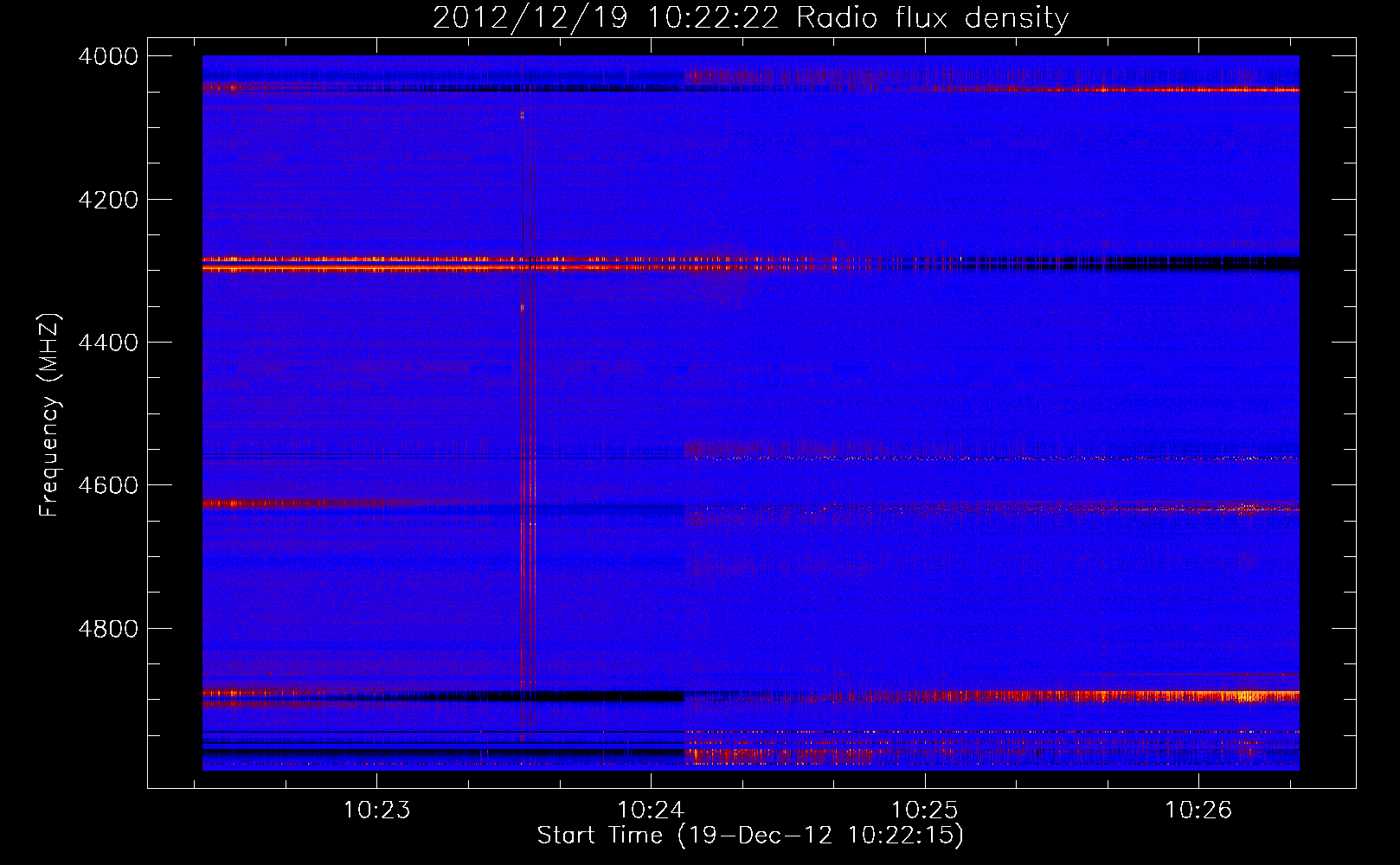Click the 'Frequency (MHZ)' axis title

[x=50, y=415]
